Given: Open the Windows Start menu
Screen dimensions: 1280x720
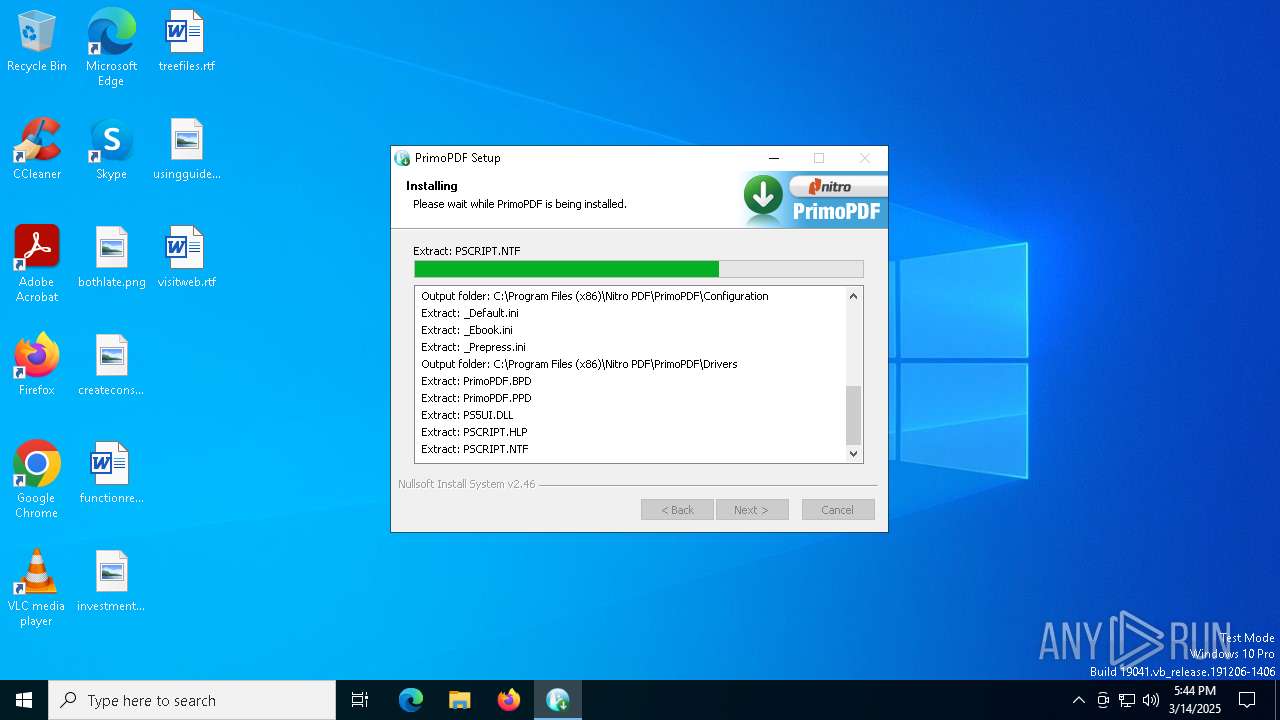Looking at the screenshot, I should pos(24,700).
